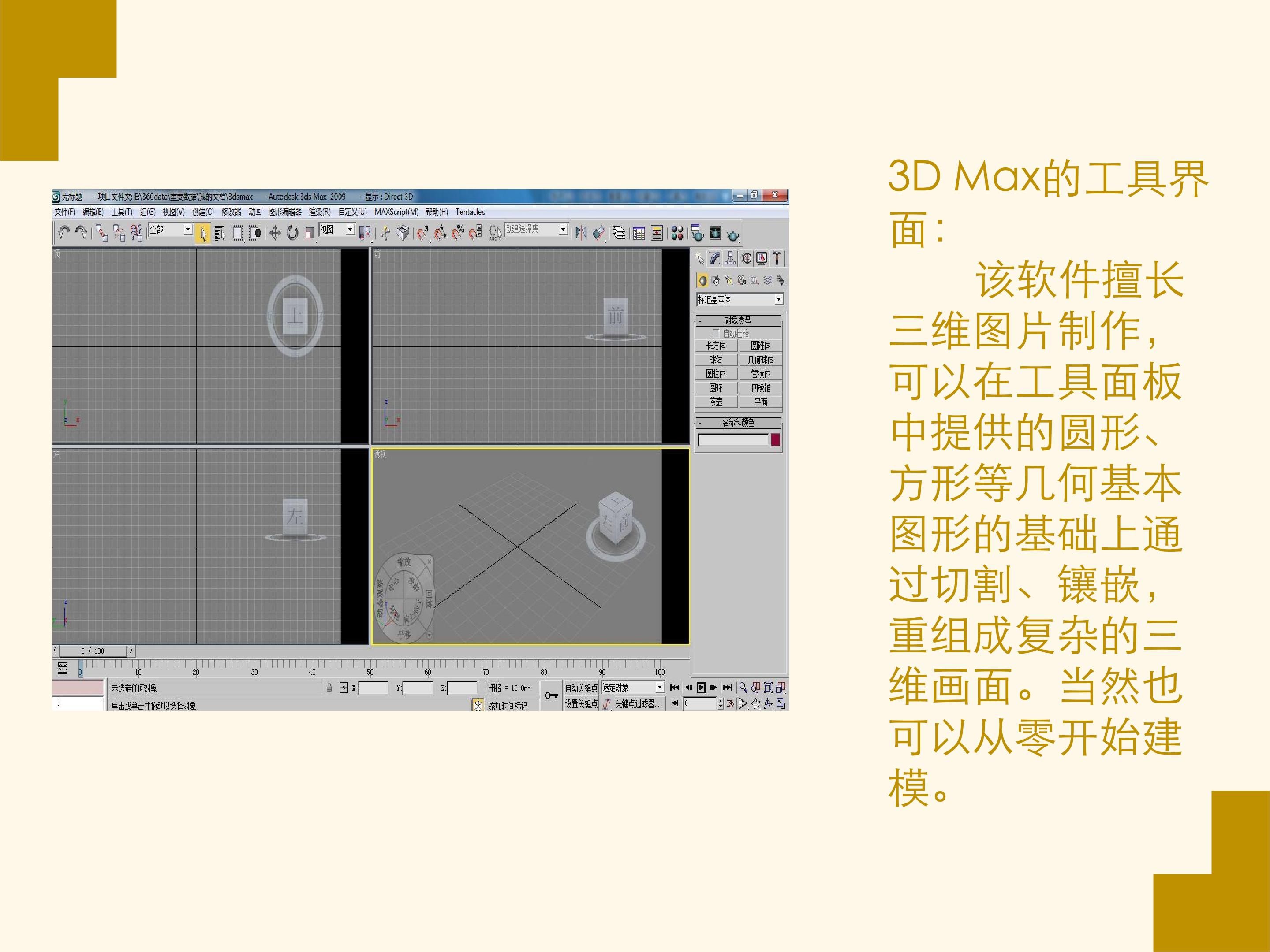Click the object name input field
1270x952 pixels.
coord(733,440)
